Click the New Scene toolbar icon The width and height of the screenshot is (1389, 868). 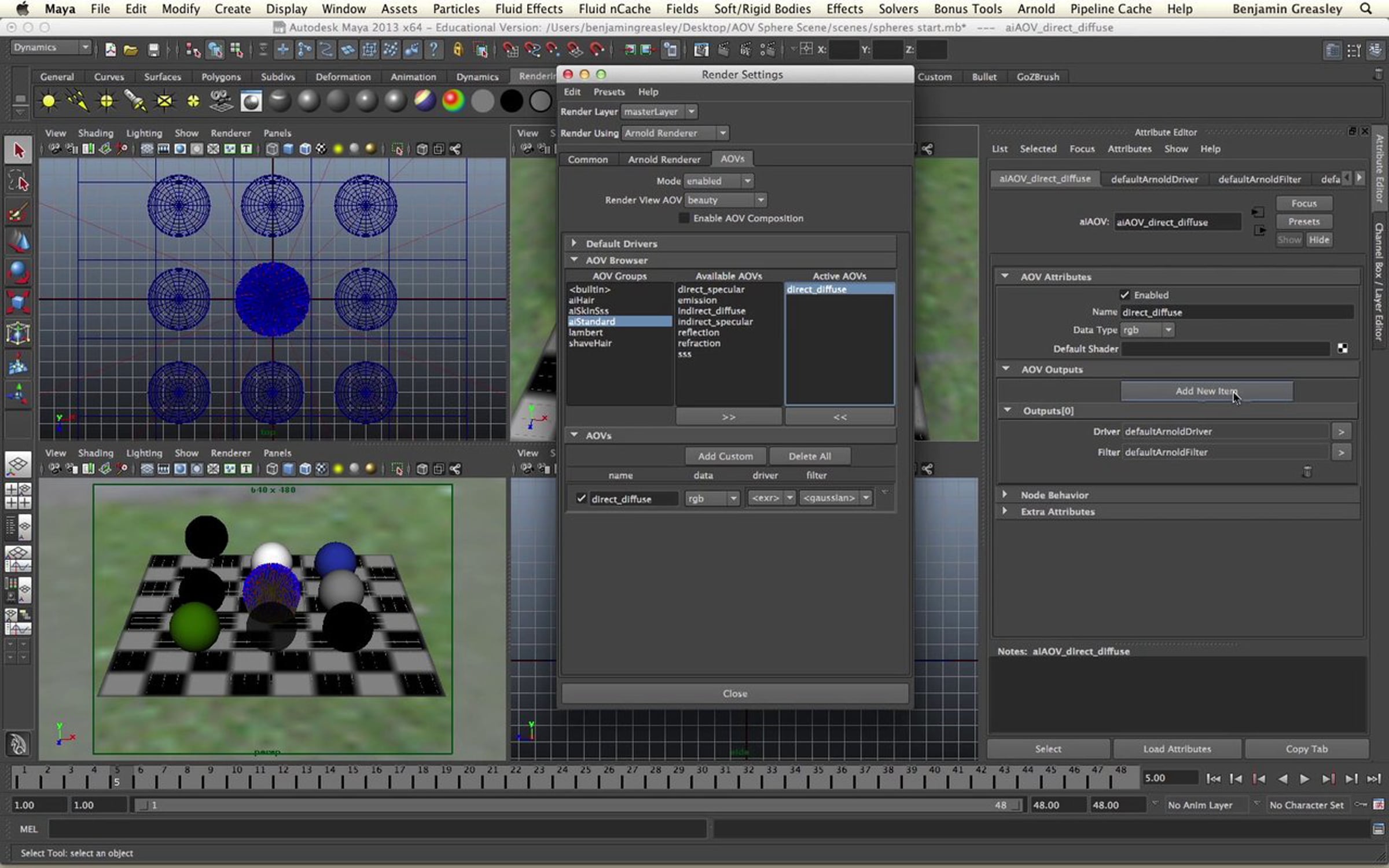110,50
